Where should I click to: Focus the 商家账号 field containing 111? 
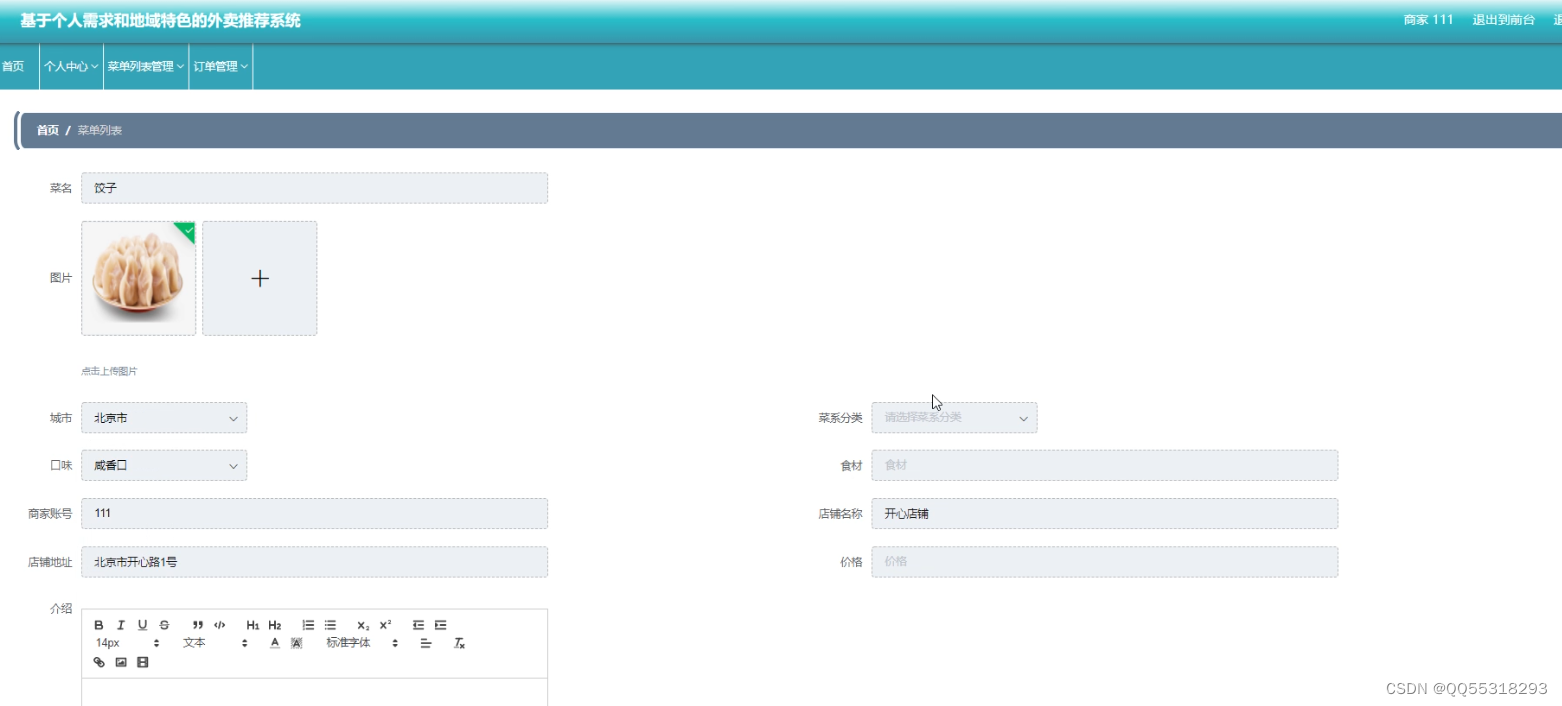[314, 514]
